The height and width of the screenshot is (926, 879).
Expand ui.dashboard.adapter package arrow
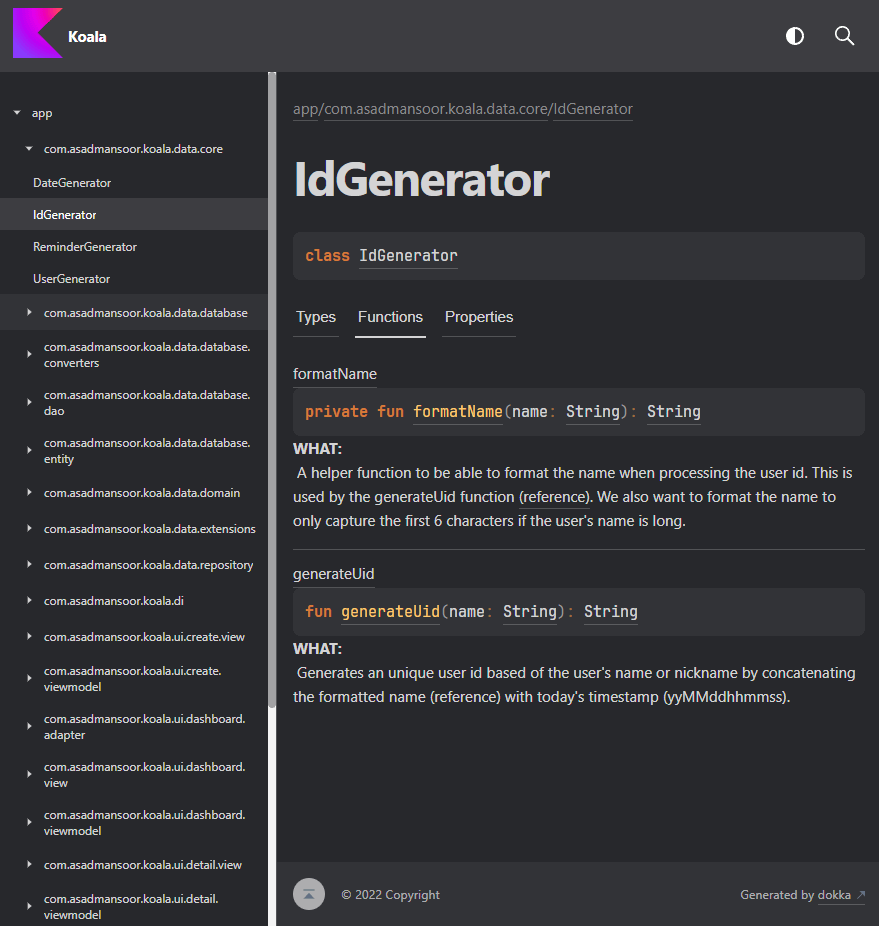tap(29, 726)
